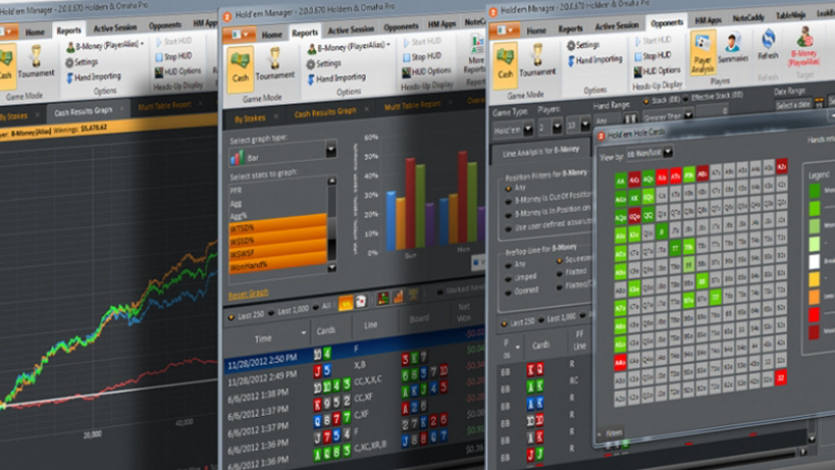The width and height of the screenshot is (835, 470).
Task: Select Limped preflop line radio
Action: pyautogui.click(x=507, y=278)
